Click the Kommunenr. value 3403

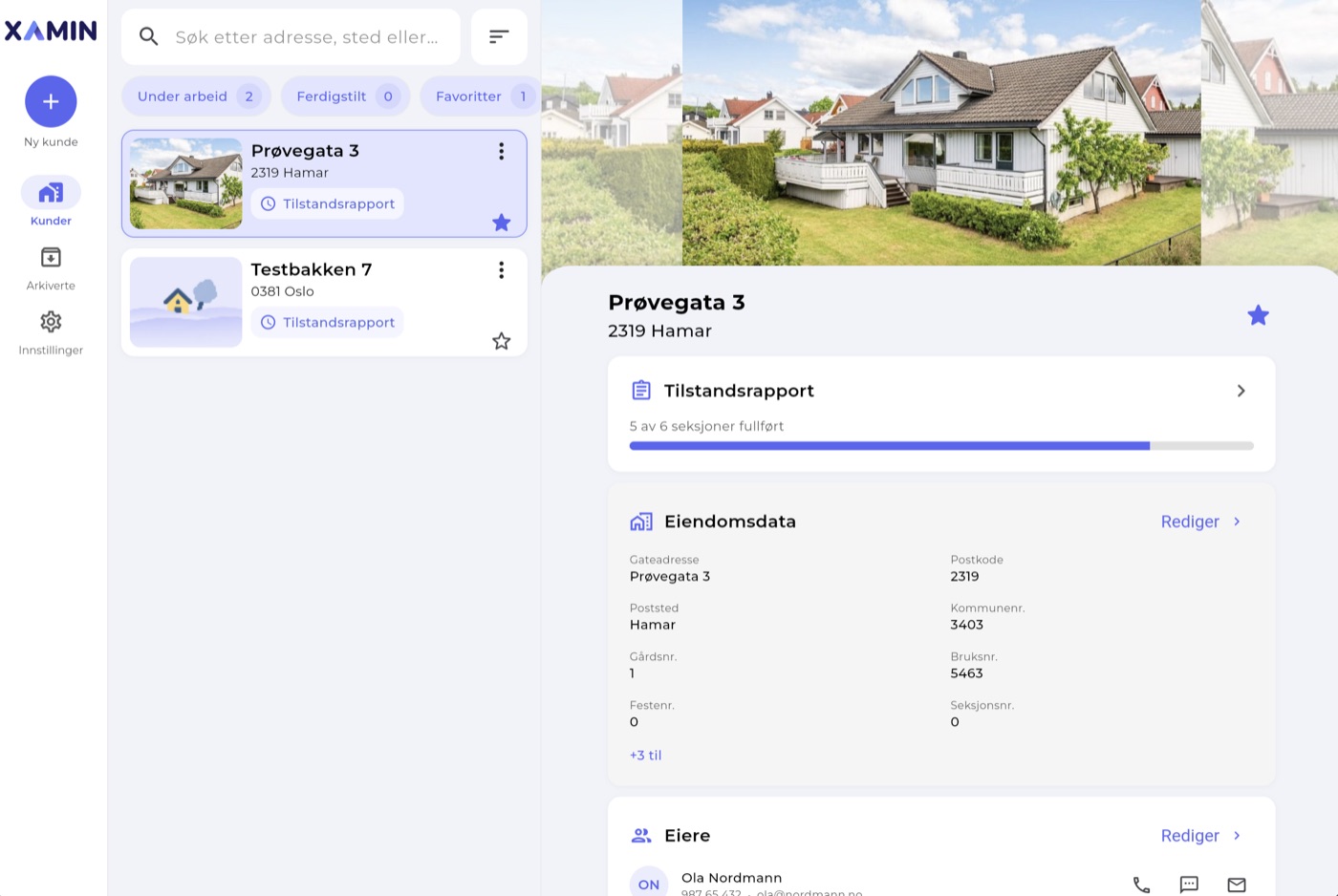(x=966, y=625)
